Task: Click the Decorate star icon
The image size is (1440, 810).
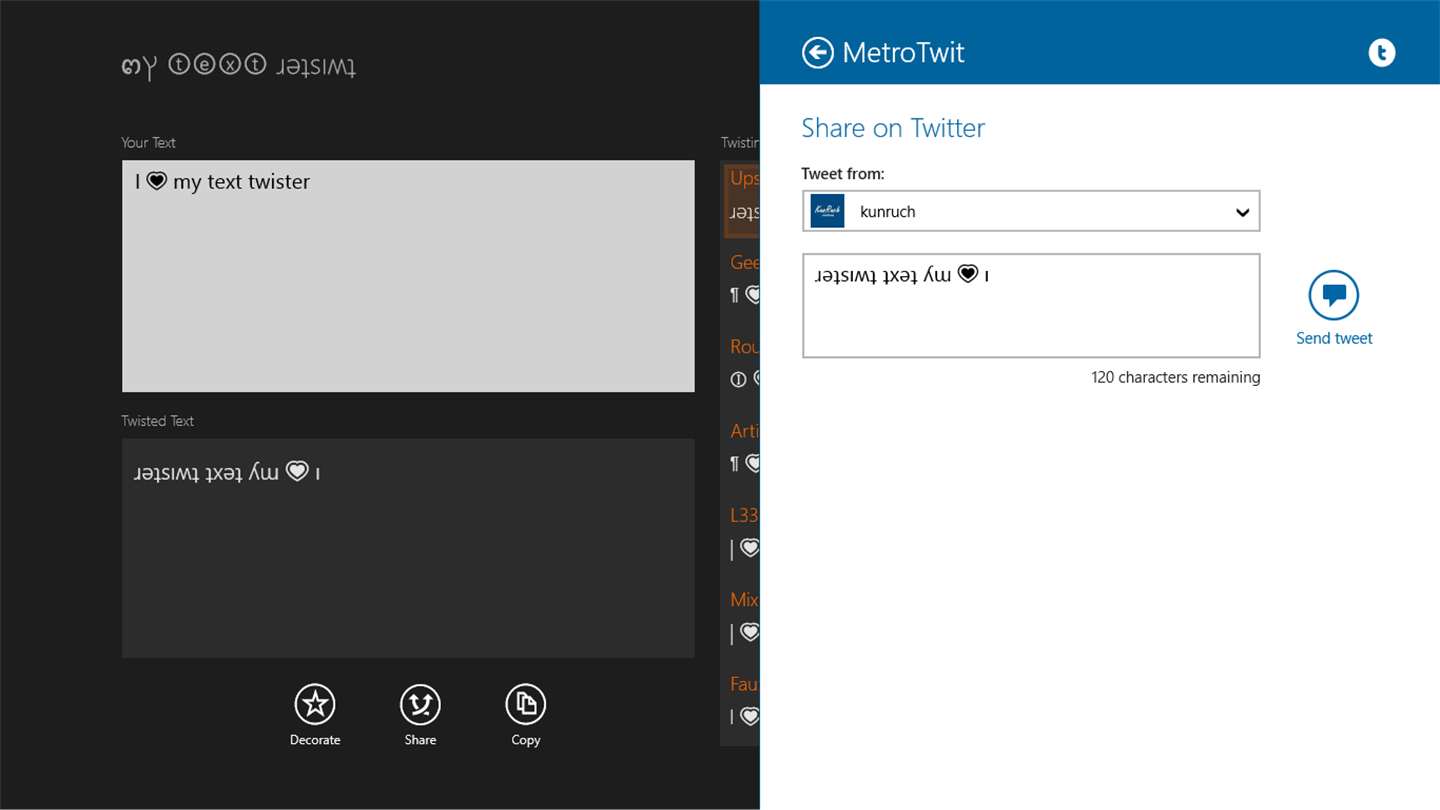Action: [315, 704]
